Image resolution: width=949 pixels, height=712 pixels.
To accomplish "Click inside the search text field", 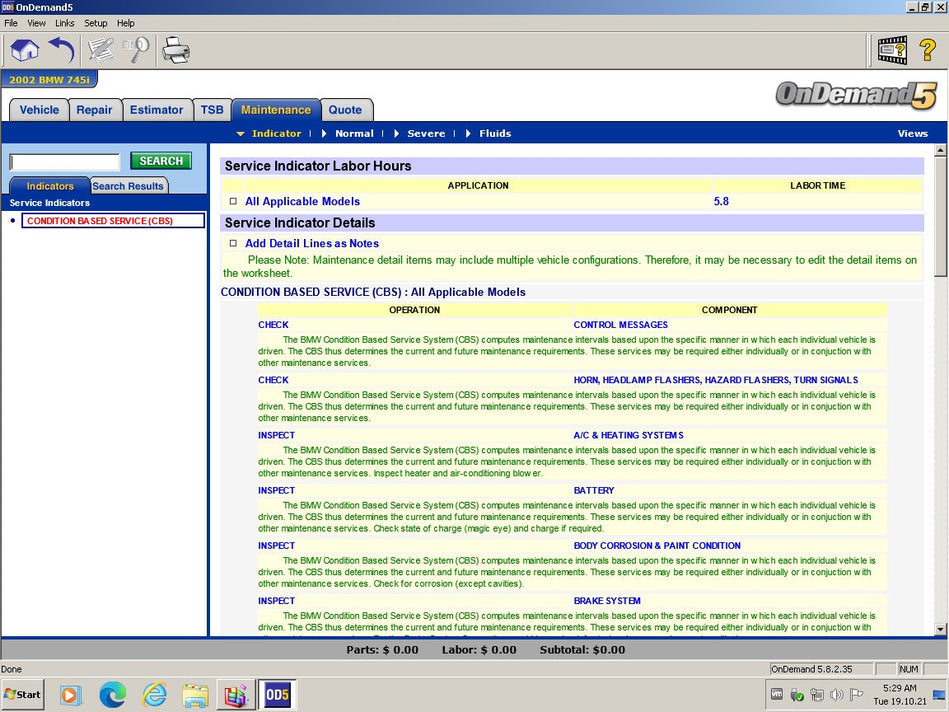I will point(65,162).
